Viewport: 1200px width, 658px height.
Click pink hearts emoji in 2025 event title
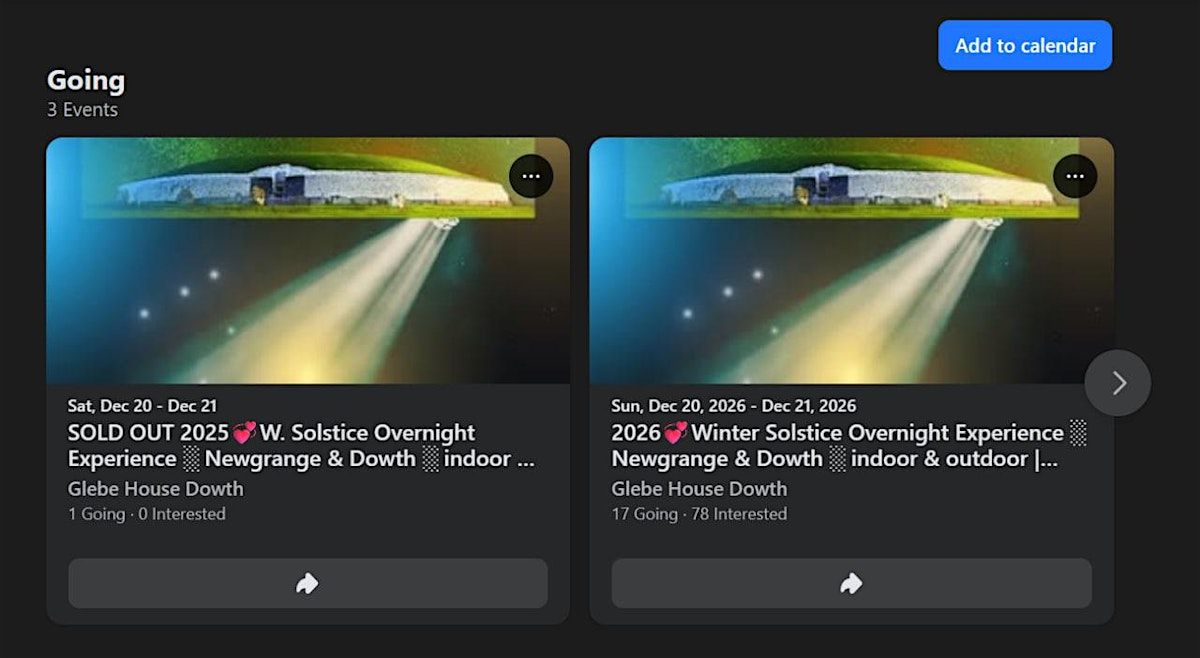coord(244,433)
